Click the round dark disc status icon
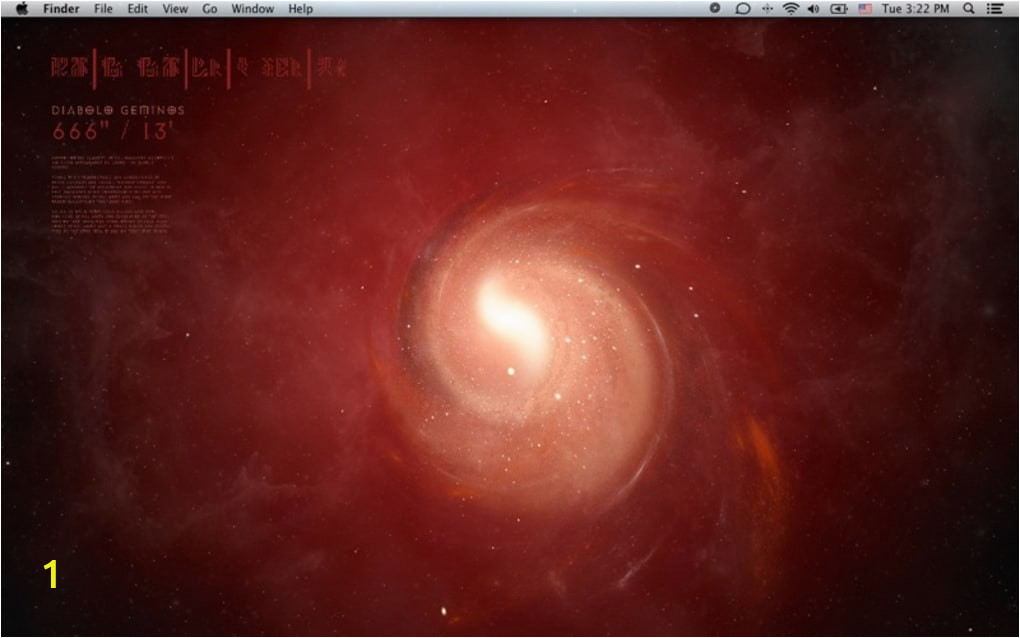The height and width of the screenshot is (638, 1020). click(714, 8)
